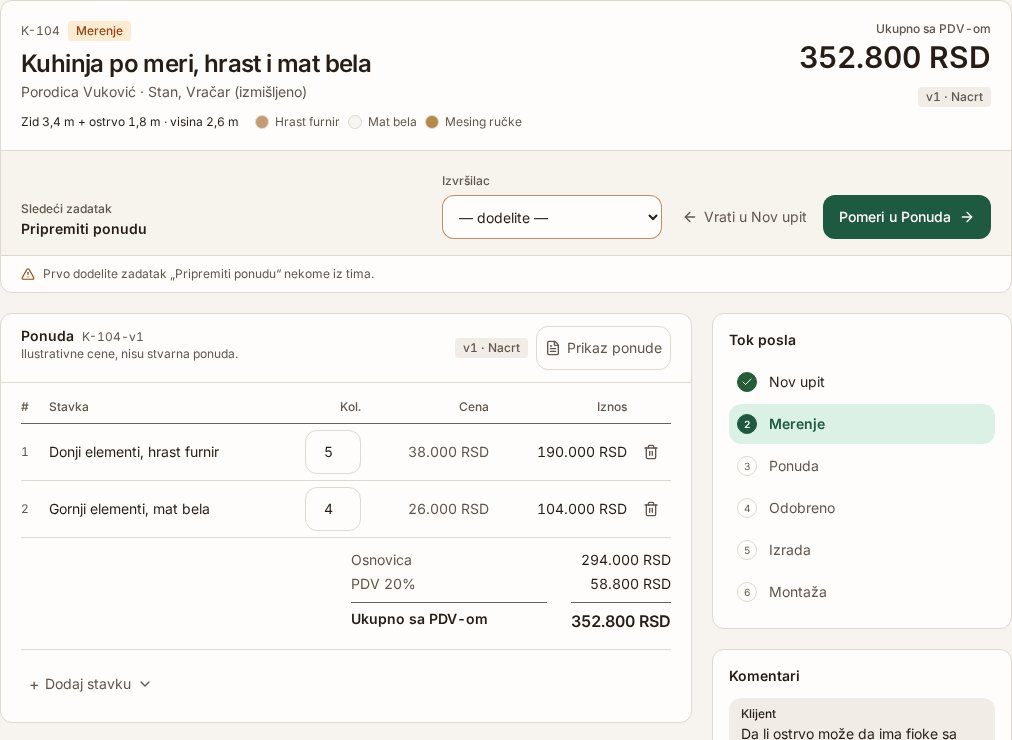Click the 104.000 RSD amount
Screen dimensions: 1012x740
tap(582, 509)
